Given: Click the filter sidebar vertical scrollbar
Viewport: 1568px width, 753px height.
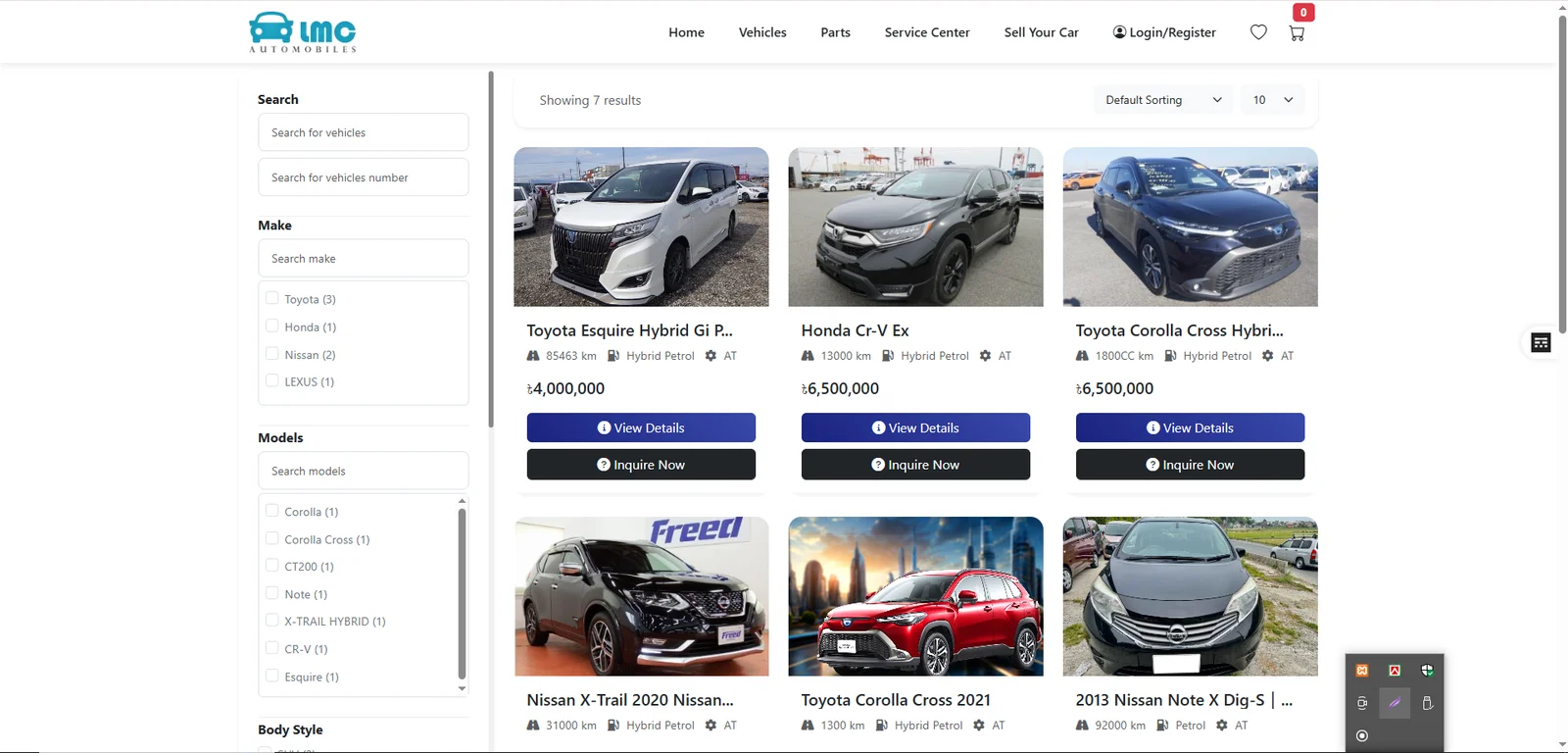Looking at the screenshot, I should [490, 249].
